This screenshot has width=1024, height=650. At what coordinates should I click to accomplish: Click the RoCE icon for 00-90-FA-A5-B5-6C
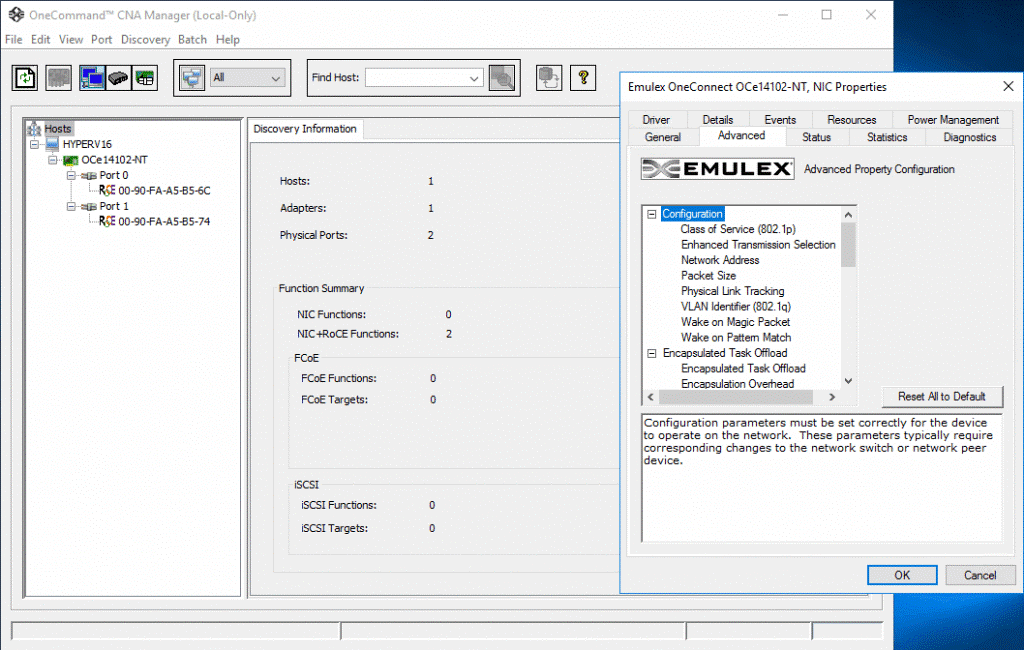pyautogui.click(x=107, y=191)
